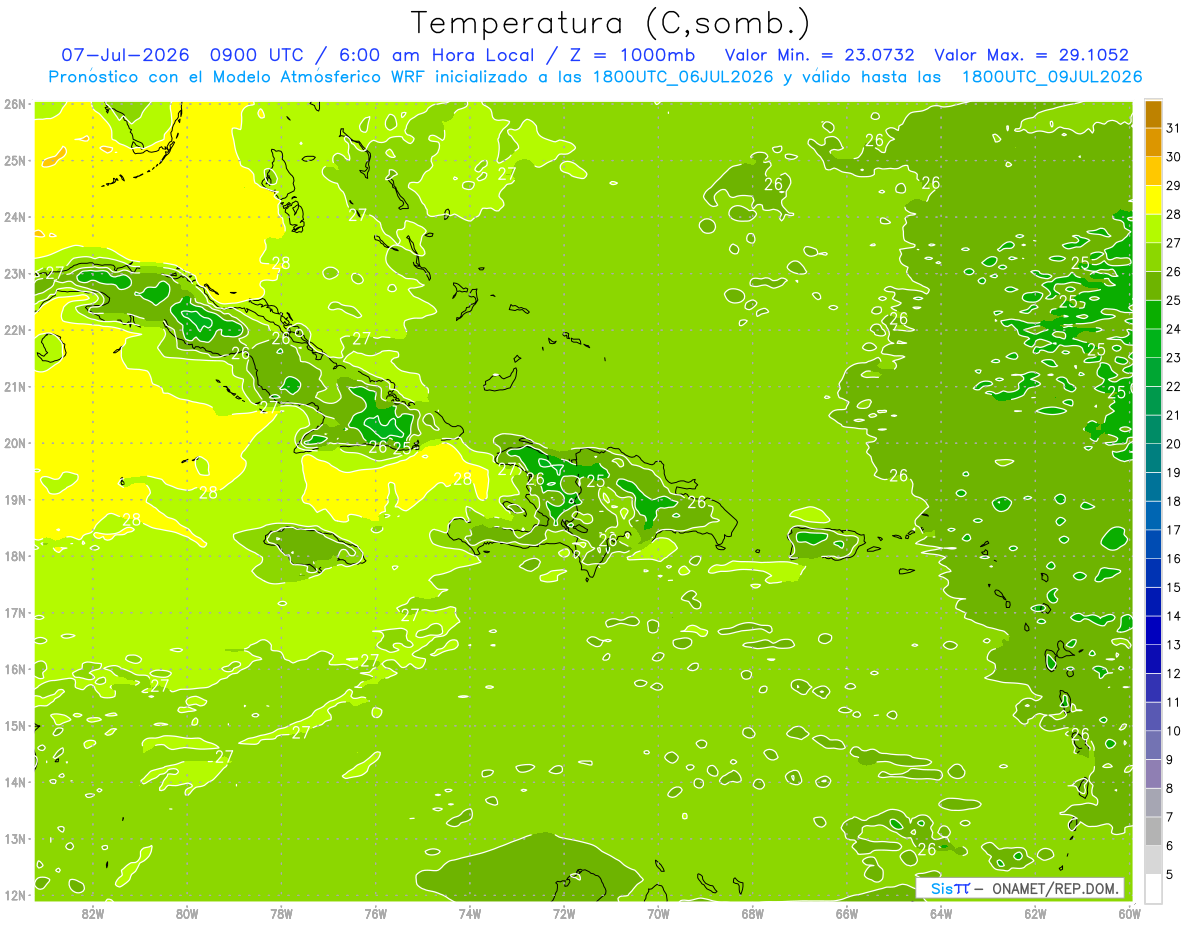1200x927 pixels.
Task: Click the '76W' longitude axis label
Action: pyautogui.click(x=375, y=913)
